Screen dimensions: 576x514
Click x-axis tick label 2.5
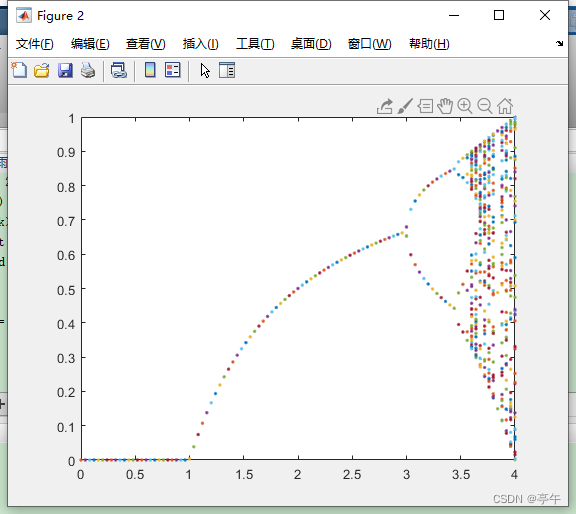click(x=352, y=475)
